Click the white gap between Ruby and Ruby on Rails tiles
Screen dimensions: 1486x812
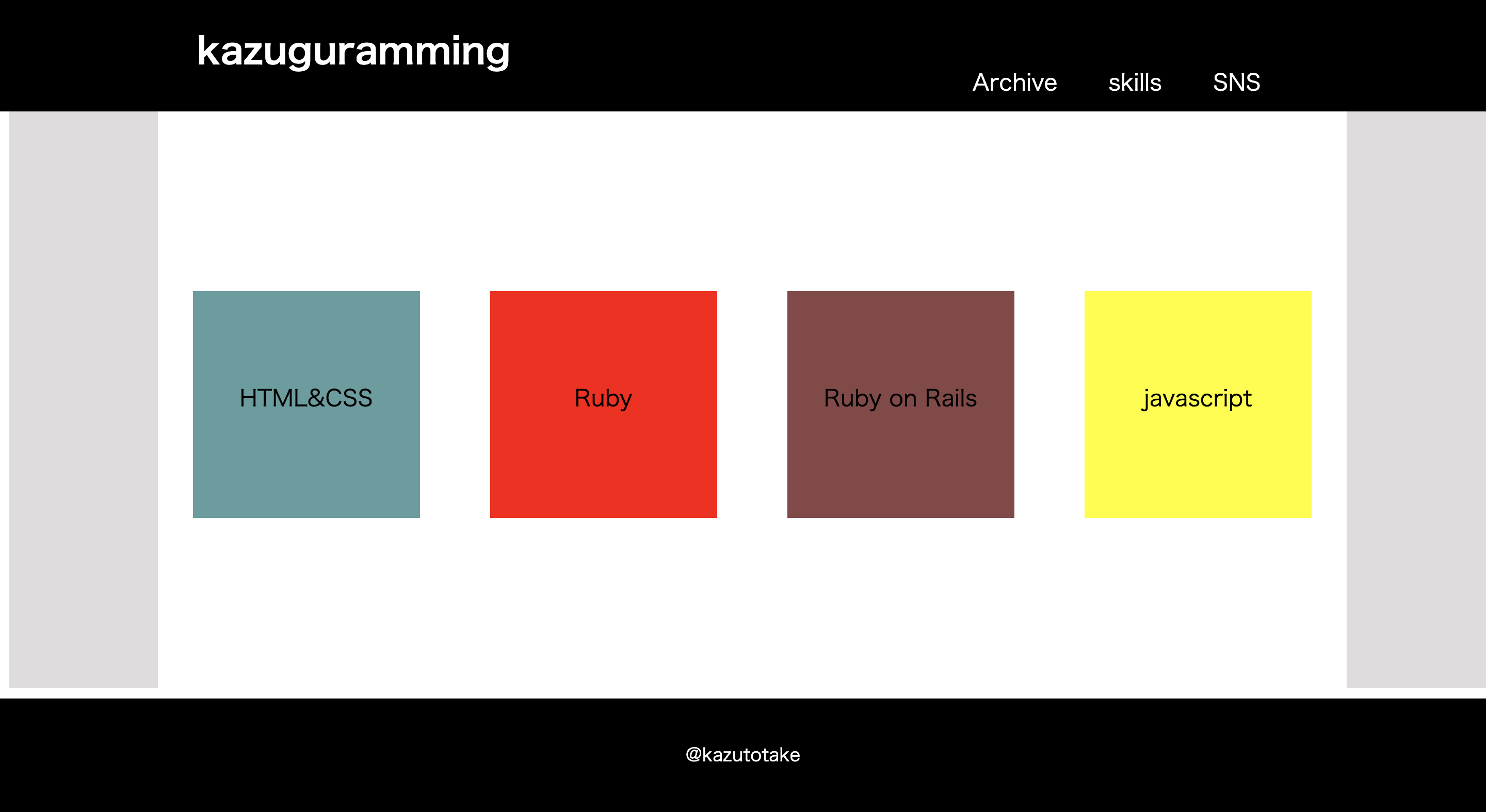(x=752, y=404)
